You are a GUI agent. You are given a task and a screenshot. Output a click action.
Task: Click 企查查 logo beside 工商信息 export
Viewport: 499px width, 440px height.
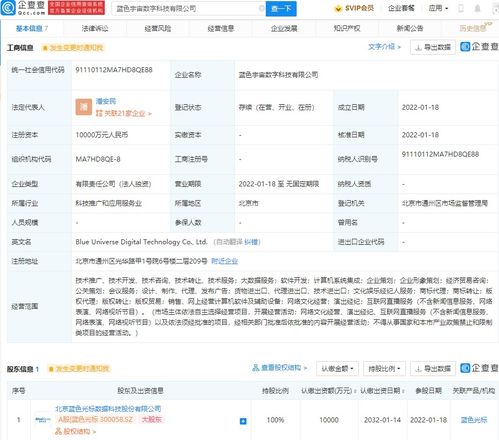coord(479,47)
